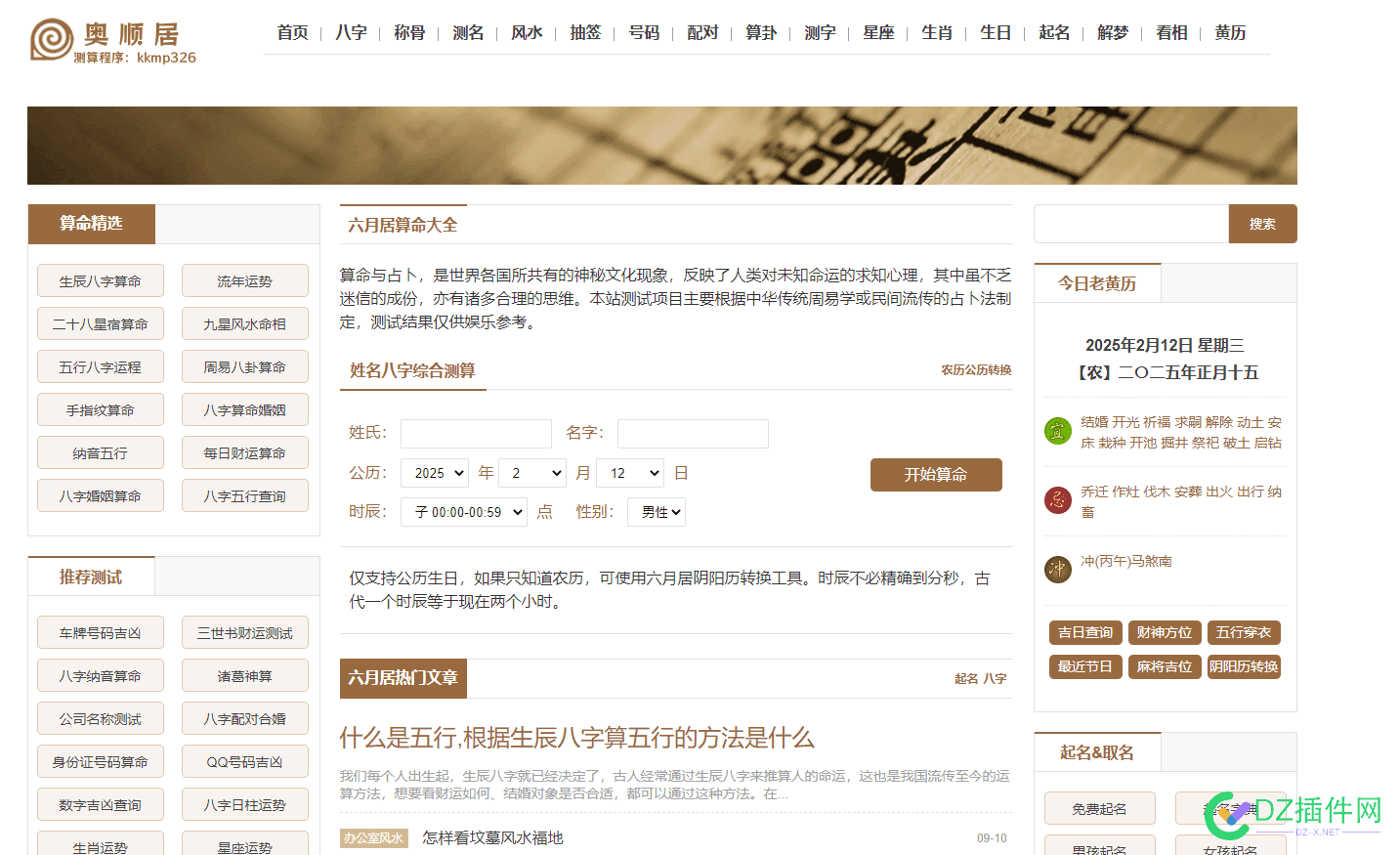Click the top banner image

click(662, 146)
